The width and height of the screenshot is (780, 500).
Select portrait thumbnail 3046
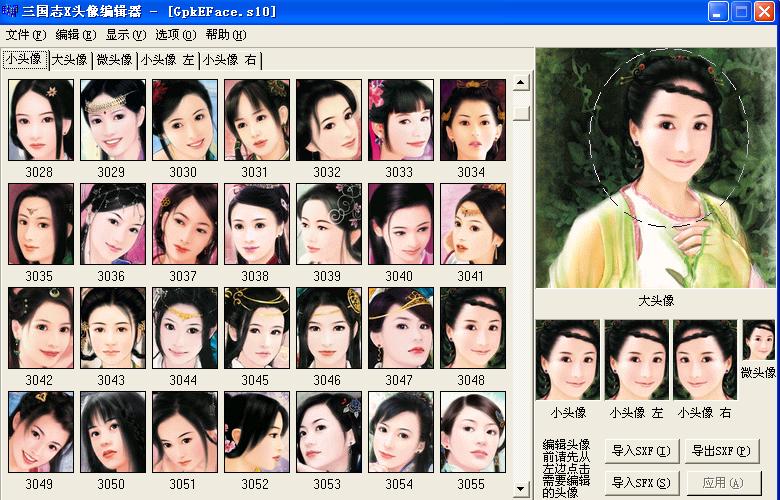pyautogui.click(x=329, y=328)
